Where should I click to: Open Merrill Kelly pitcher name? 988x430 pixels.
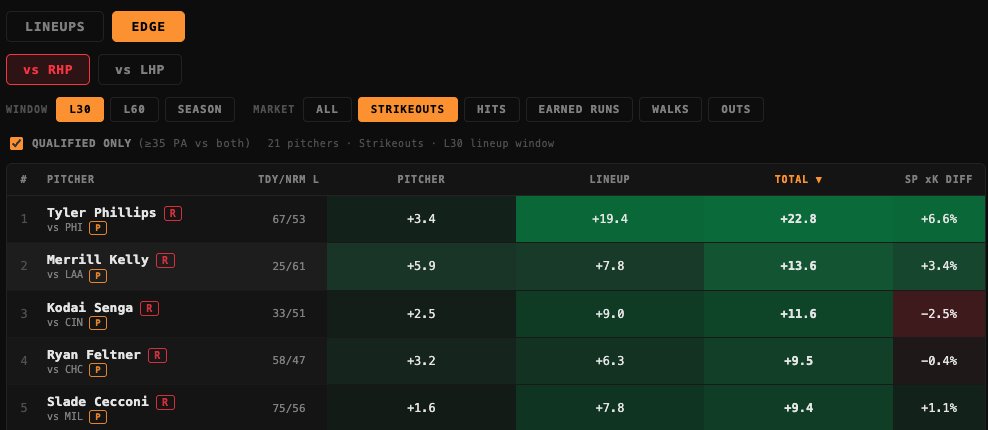coord(98,259)
